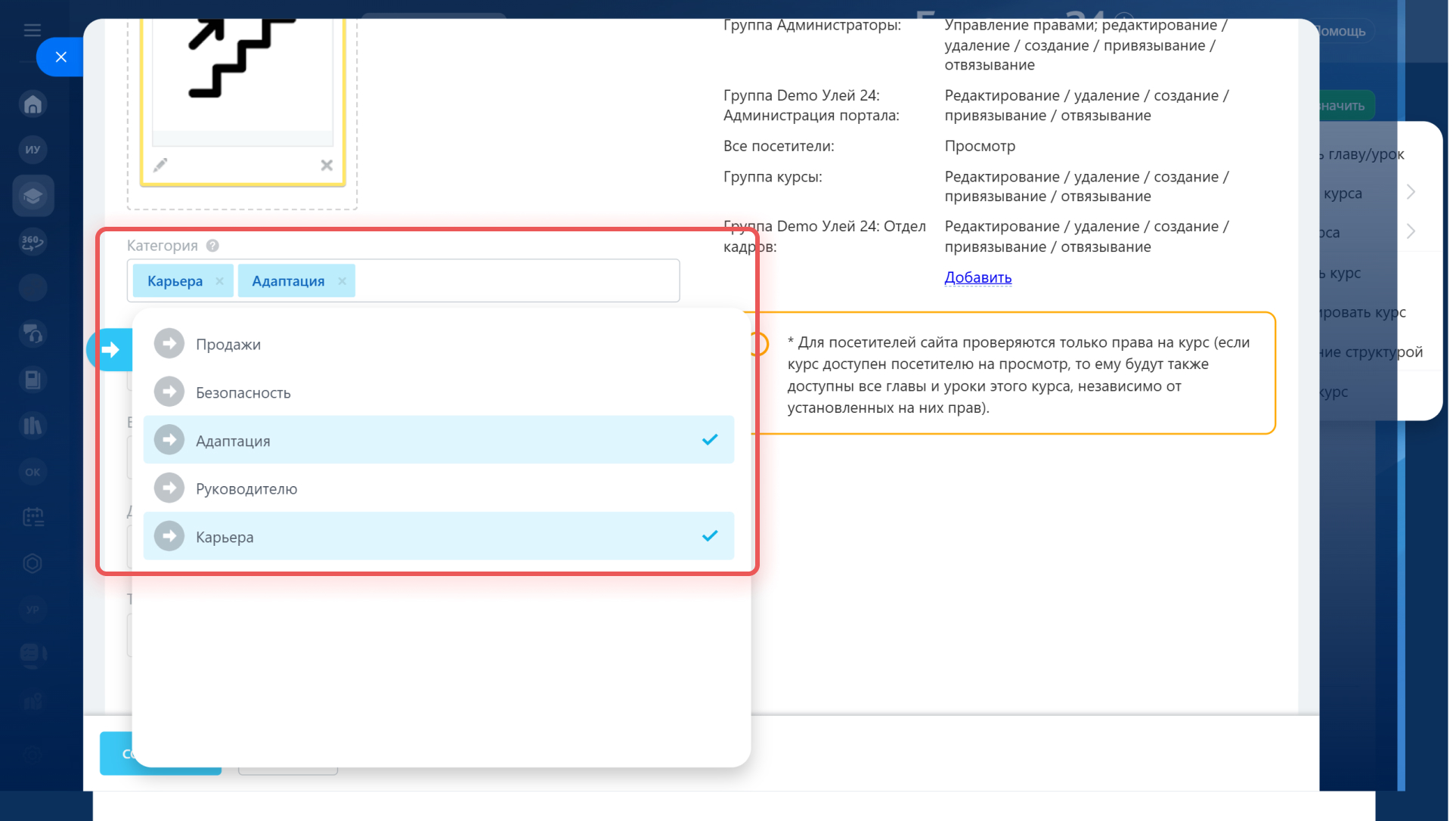Remove the Карьера tag from the category field

[219, 281]
